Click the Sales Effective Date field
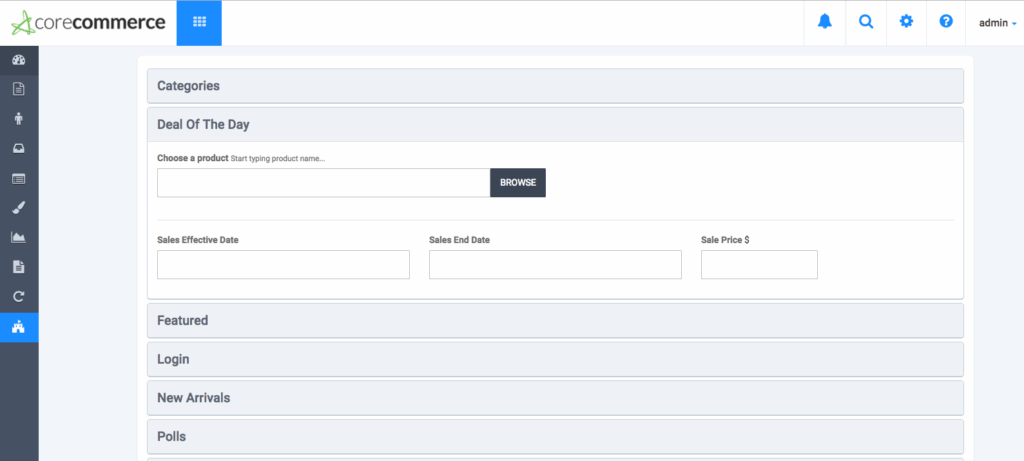Image resolution: width=1024 pixels, height=461 pixels. (283, 265)
